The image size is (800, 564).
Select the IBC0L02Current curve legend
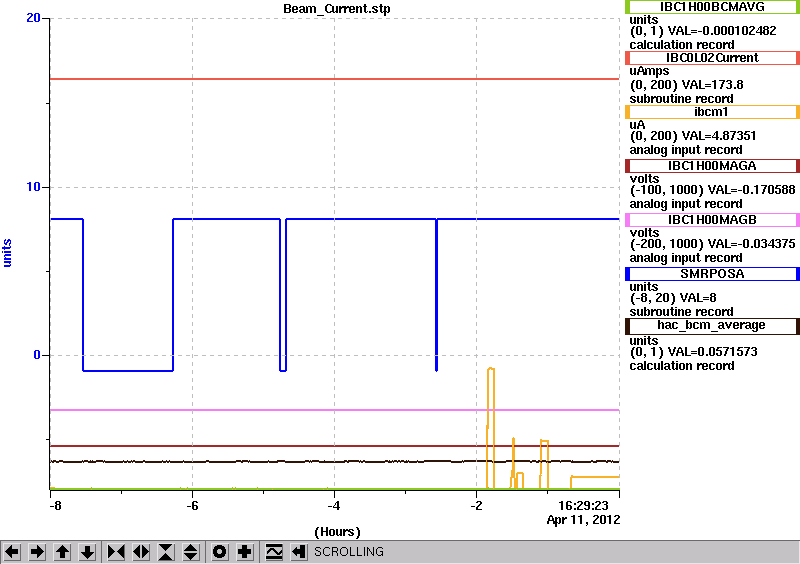712,58
